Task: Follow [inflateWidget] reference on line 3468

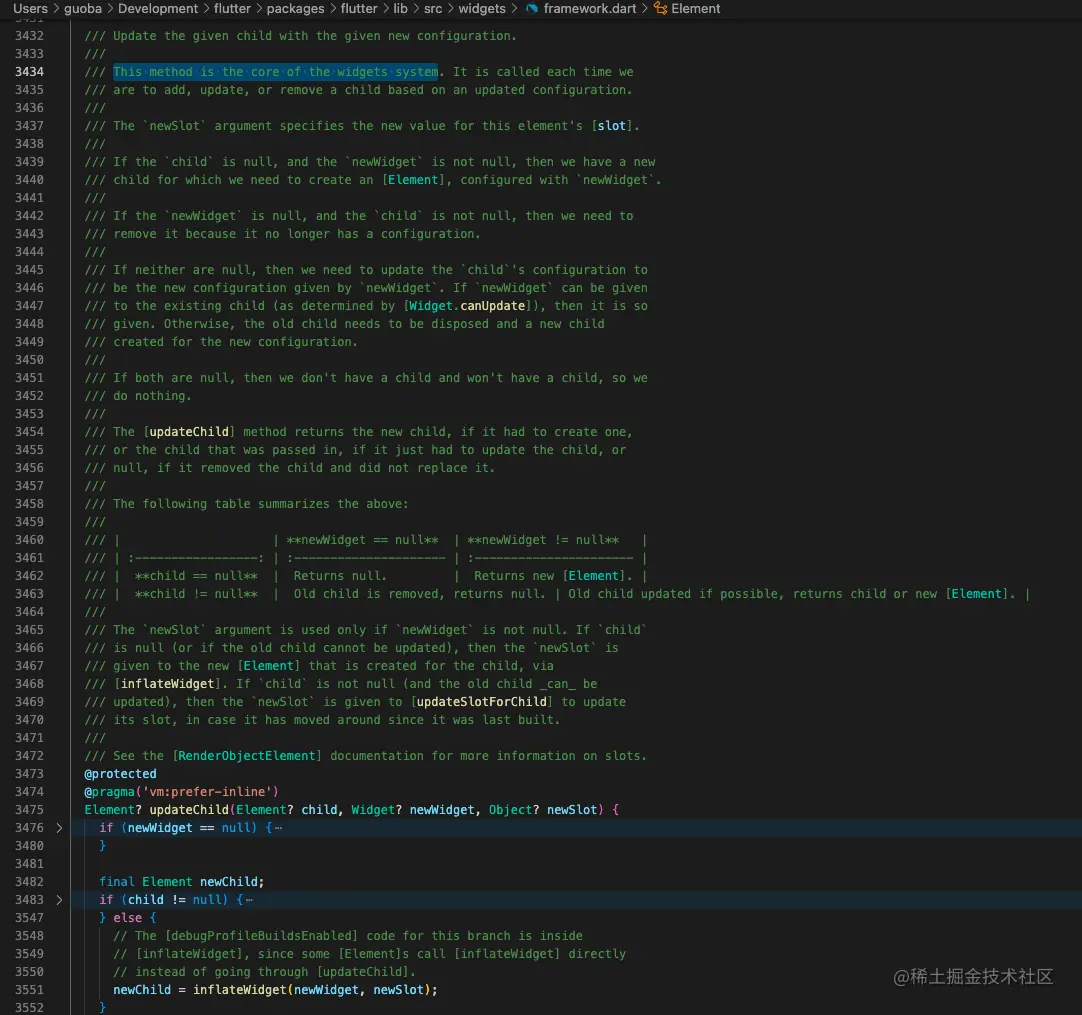Action: click(x=168, y=684)
